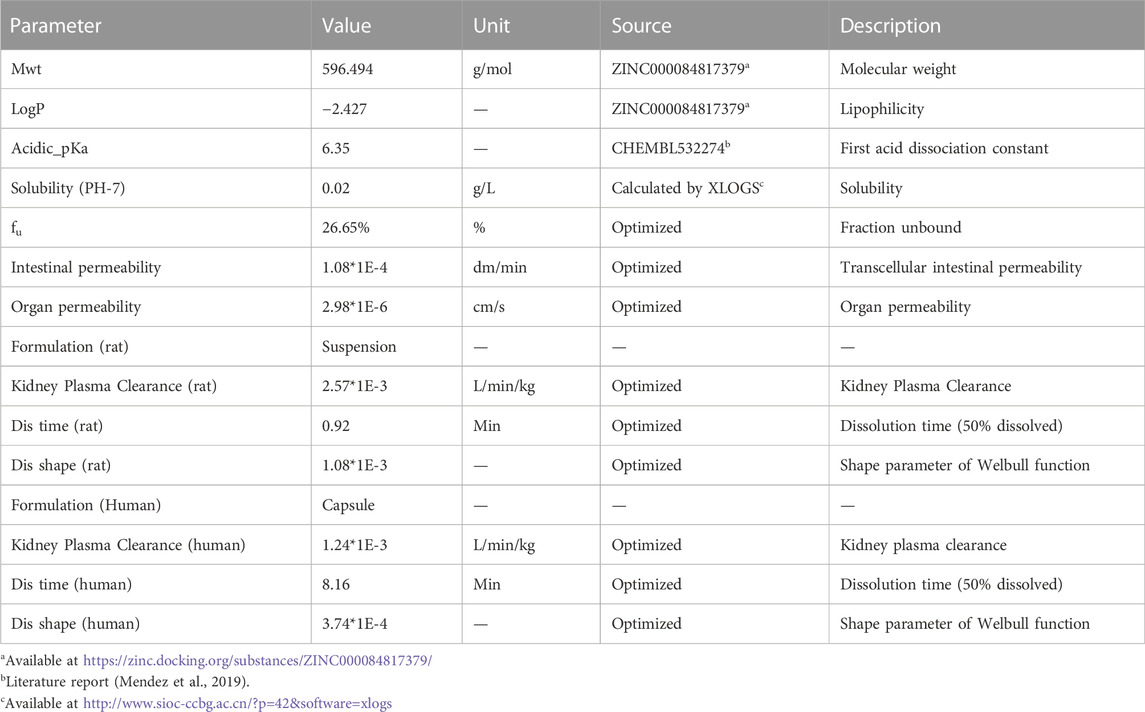This screenshot has height=712, width=1145.
Task: Select the value 3.74*1E-4
Action: pyautogui.click(x=355, y=624)
